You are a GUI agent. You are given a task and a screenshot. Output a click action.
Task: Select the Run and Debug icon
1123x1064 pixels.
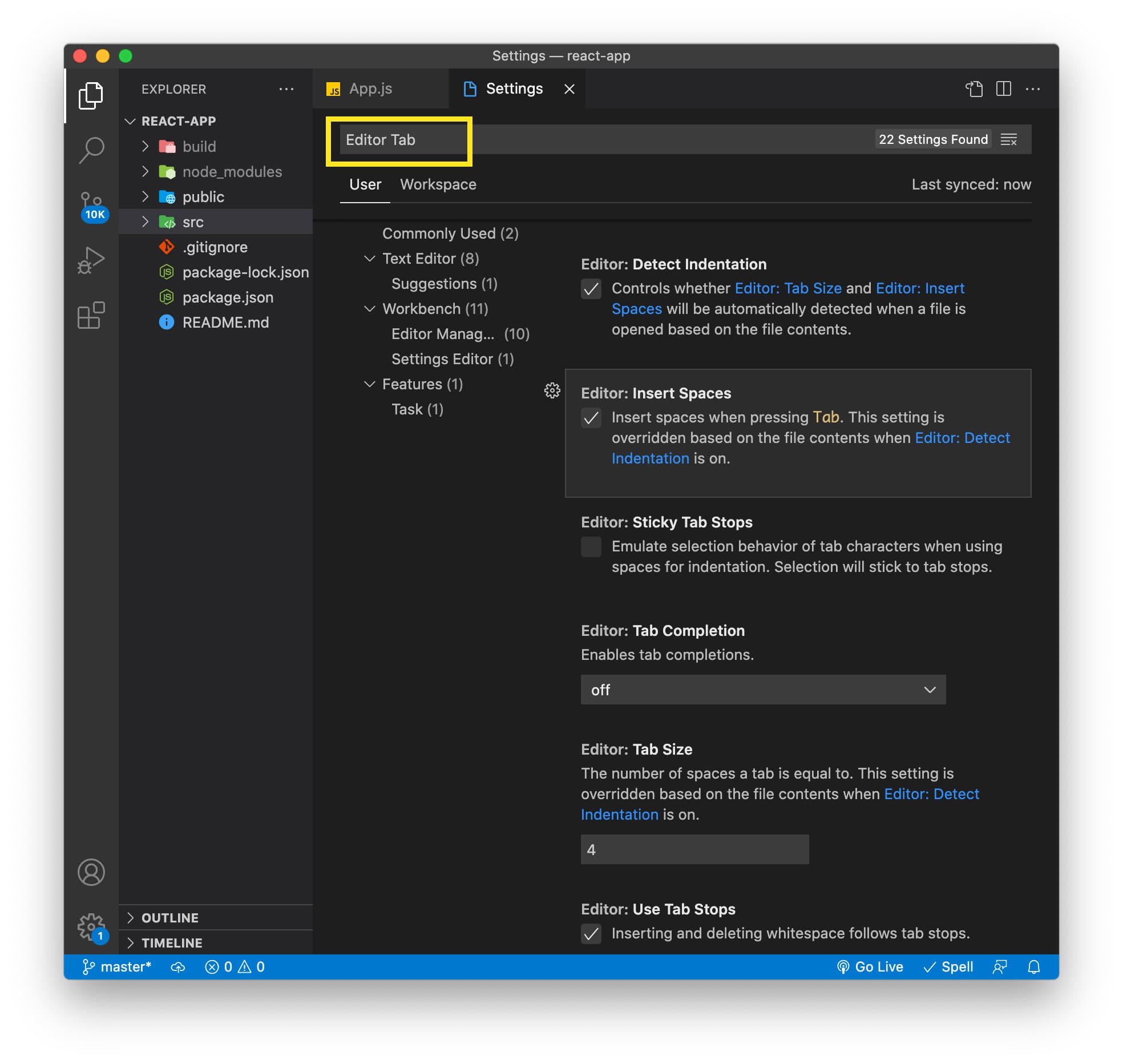pos(91,260)
